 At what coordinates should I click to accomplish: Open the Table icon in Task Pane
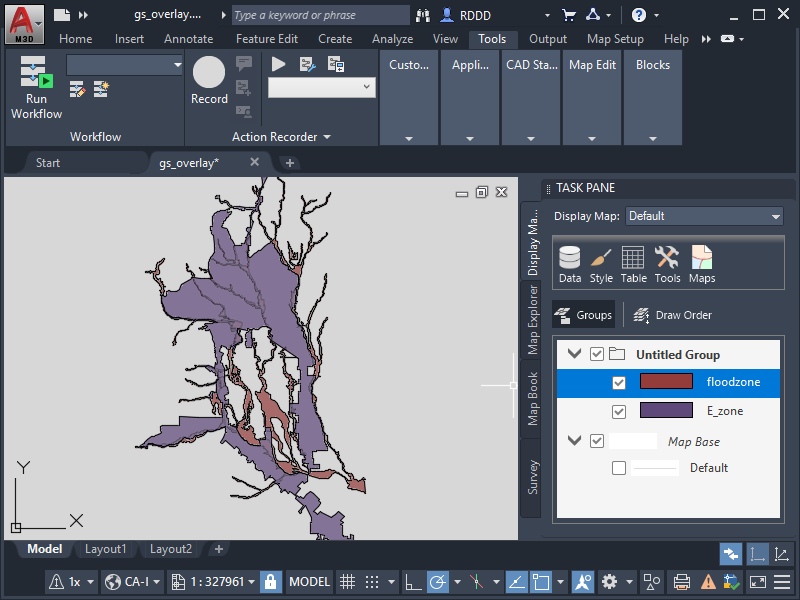click(x=633, y=264)
